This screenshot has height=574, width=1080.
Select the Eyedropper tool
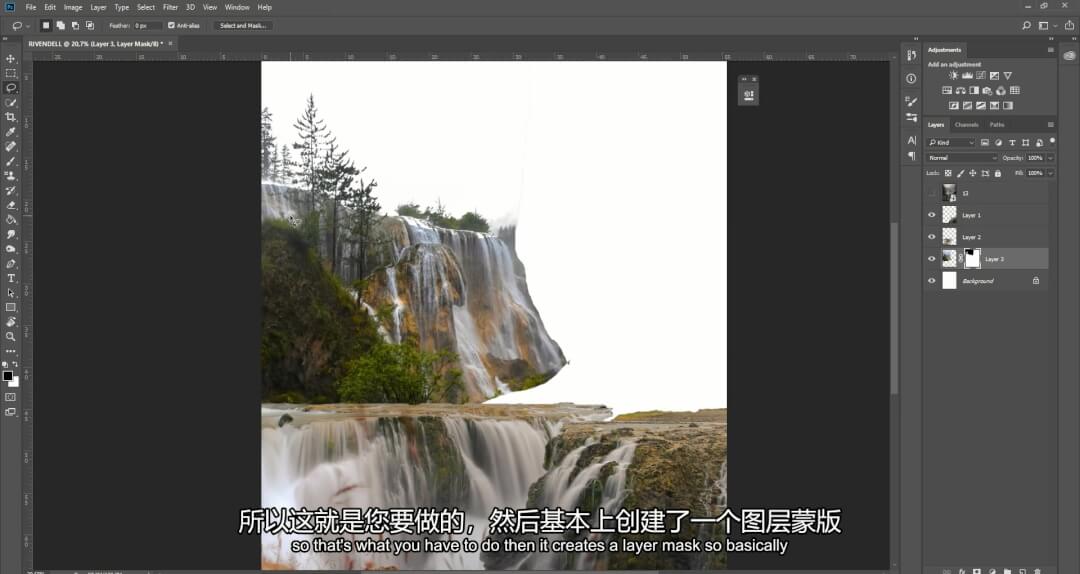click(x=10, y=132)
